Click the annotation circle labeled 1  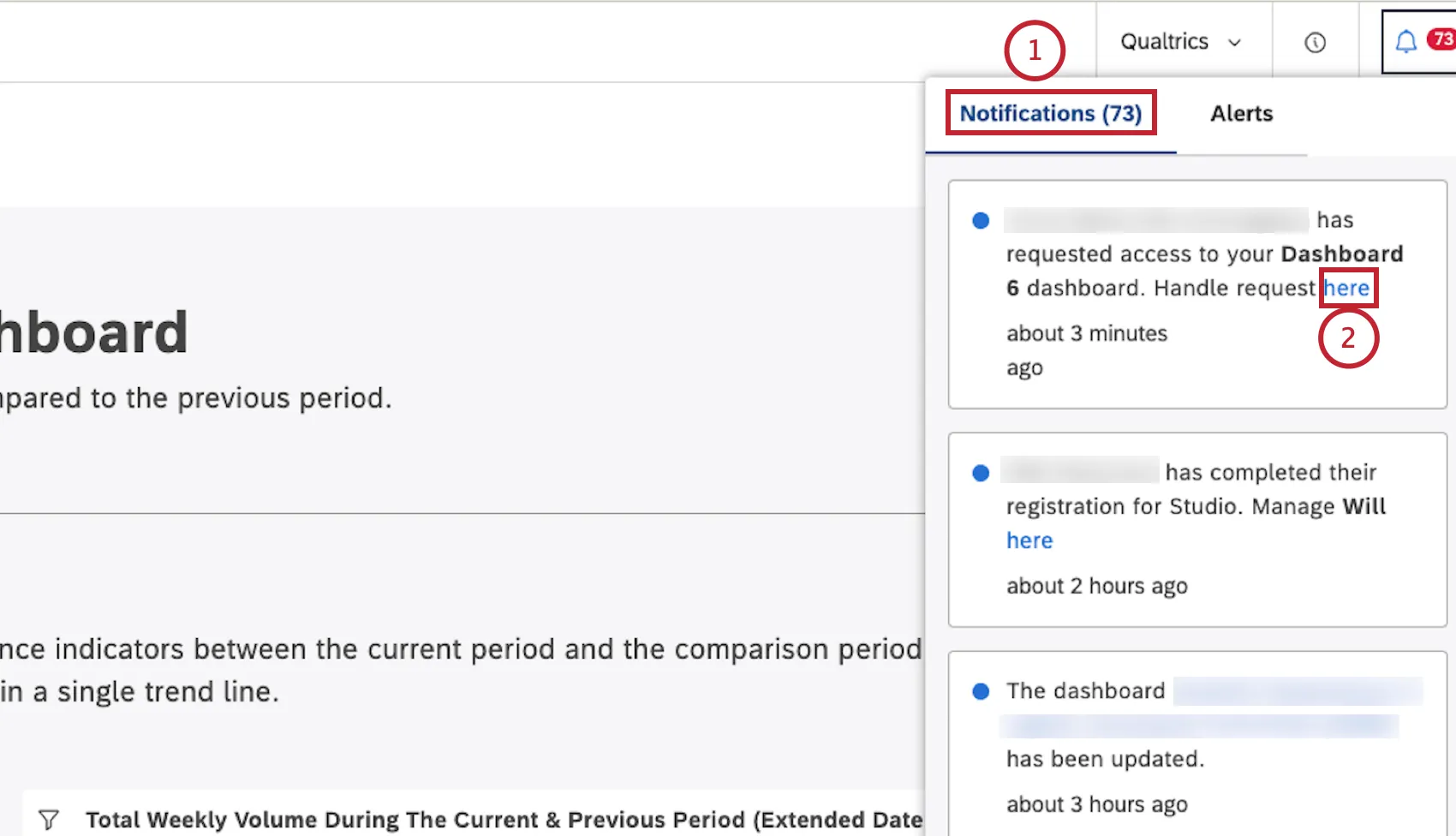point(1034,51)
